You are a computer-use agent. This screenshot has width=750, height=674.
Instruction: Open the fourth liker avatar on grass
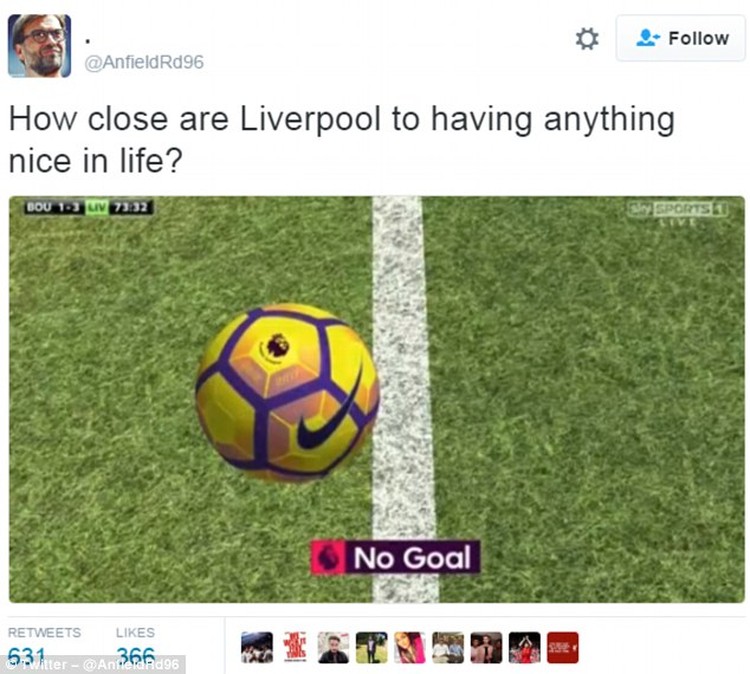click(372, 648)
